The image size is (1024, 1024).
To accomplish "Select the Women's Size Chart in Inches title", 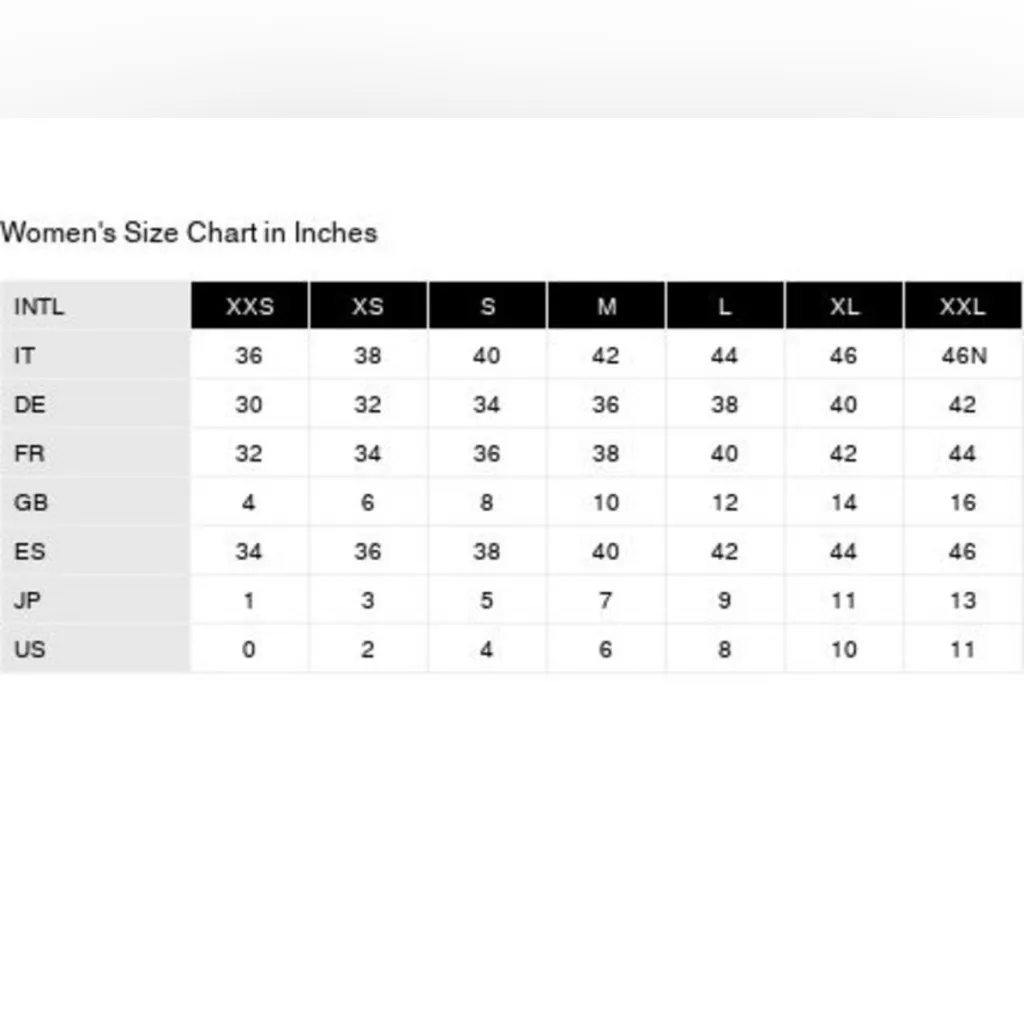I will (x=189, y=233).
